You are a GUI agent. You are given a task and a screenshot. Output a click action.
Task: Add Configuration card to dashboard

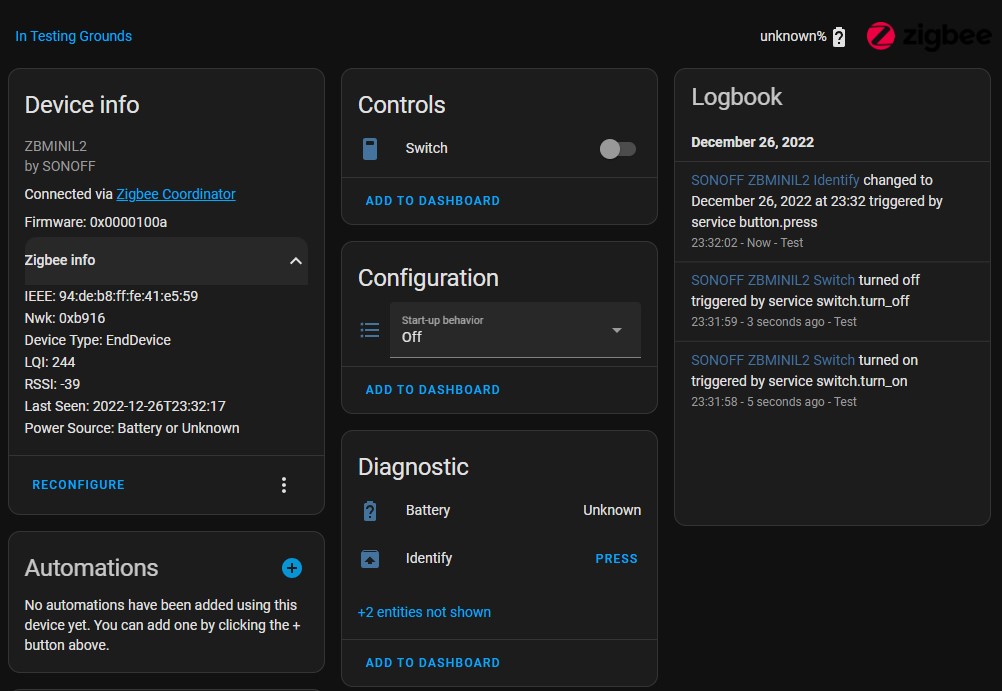click(x=433, y=390)
